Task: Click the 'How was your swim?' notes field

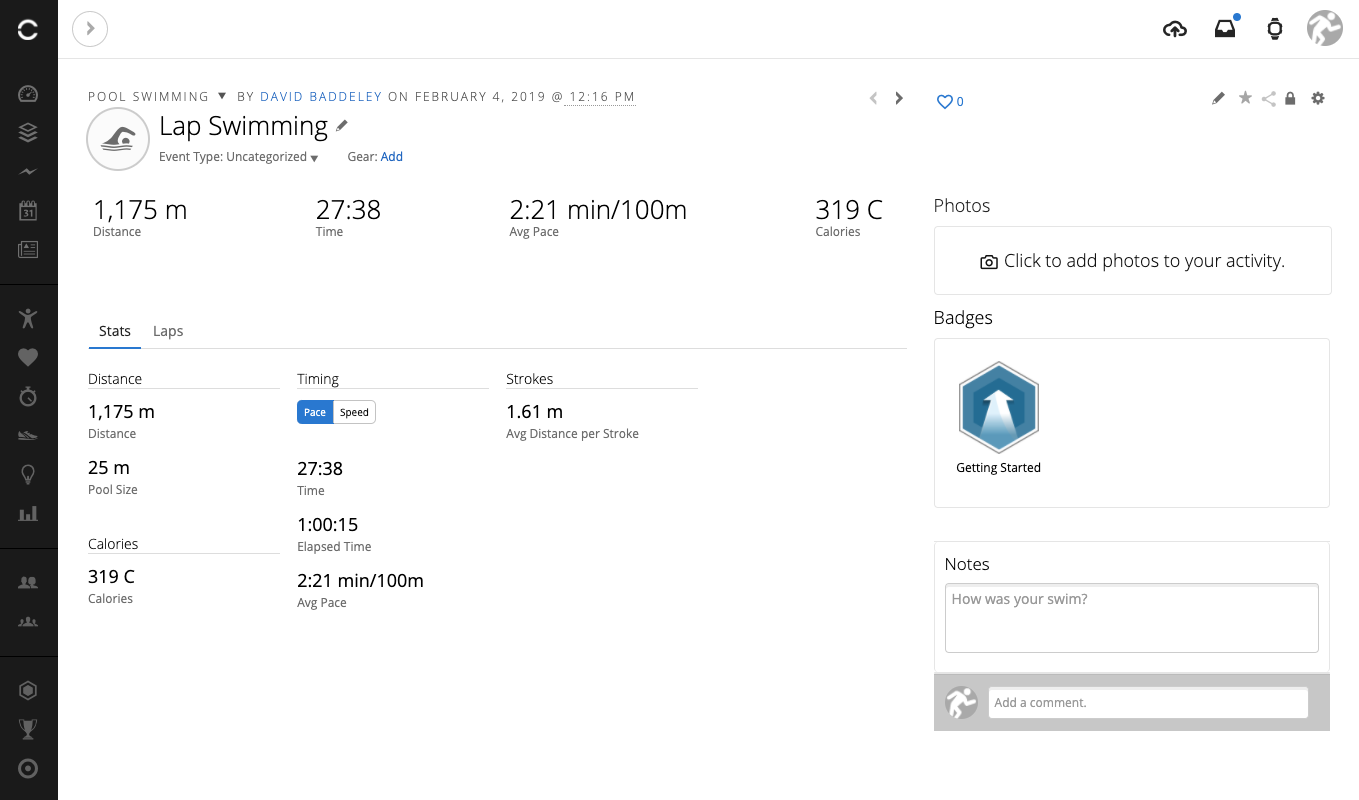Action: [1131, 618]
